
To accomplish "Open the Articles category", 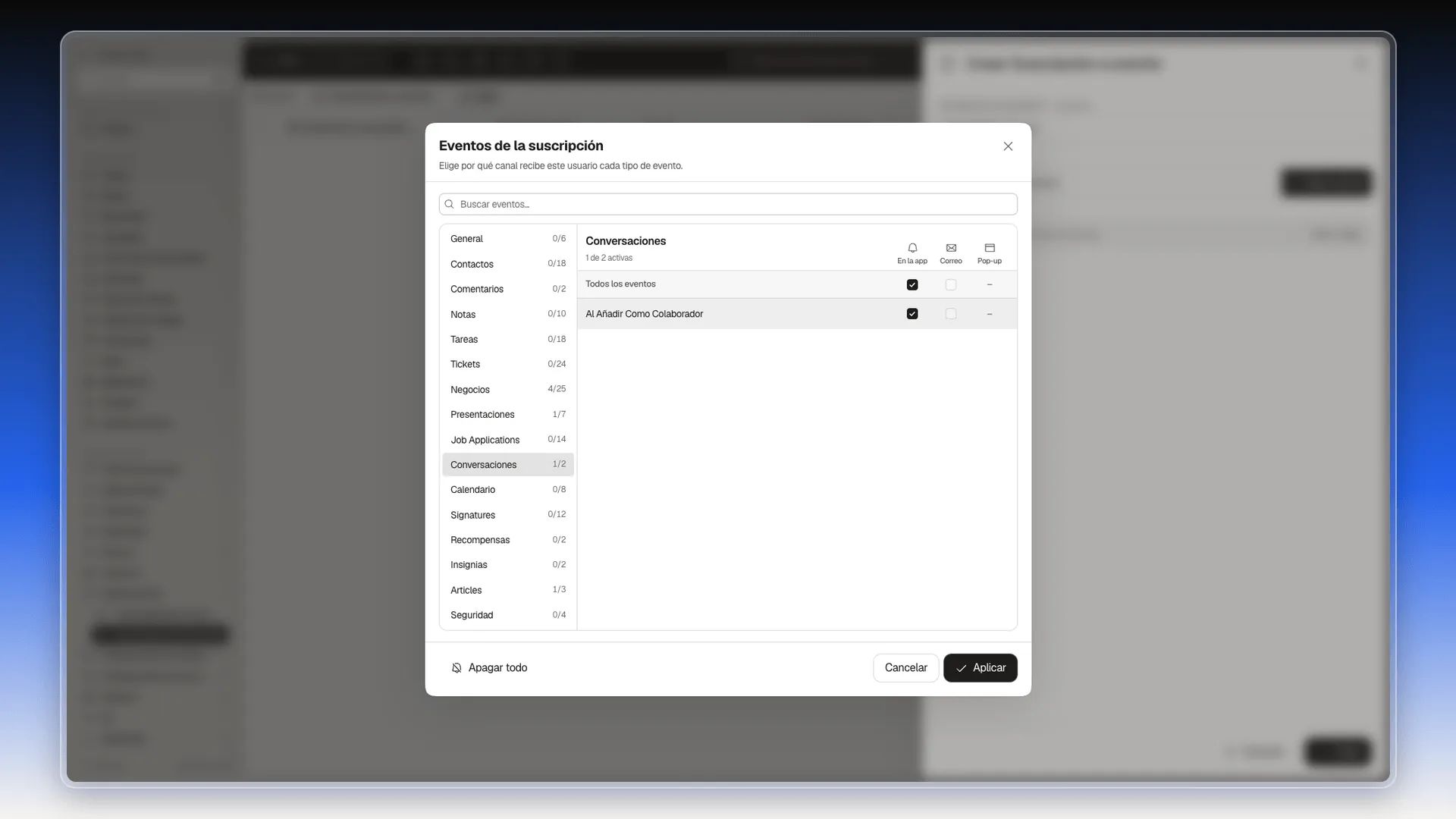I will [508, 590].
